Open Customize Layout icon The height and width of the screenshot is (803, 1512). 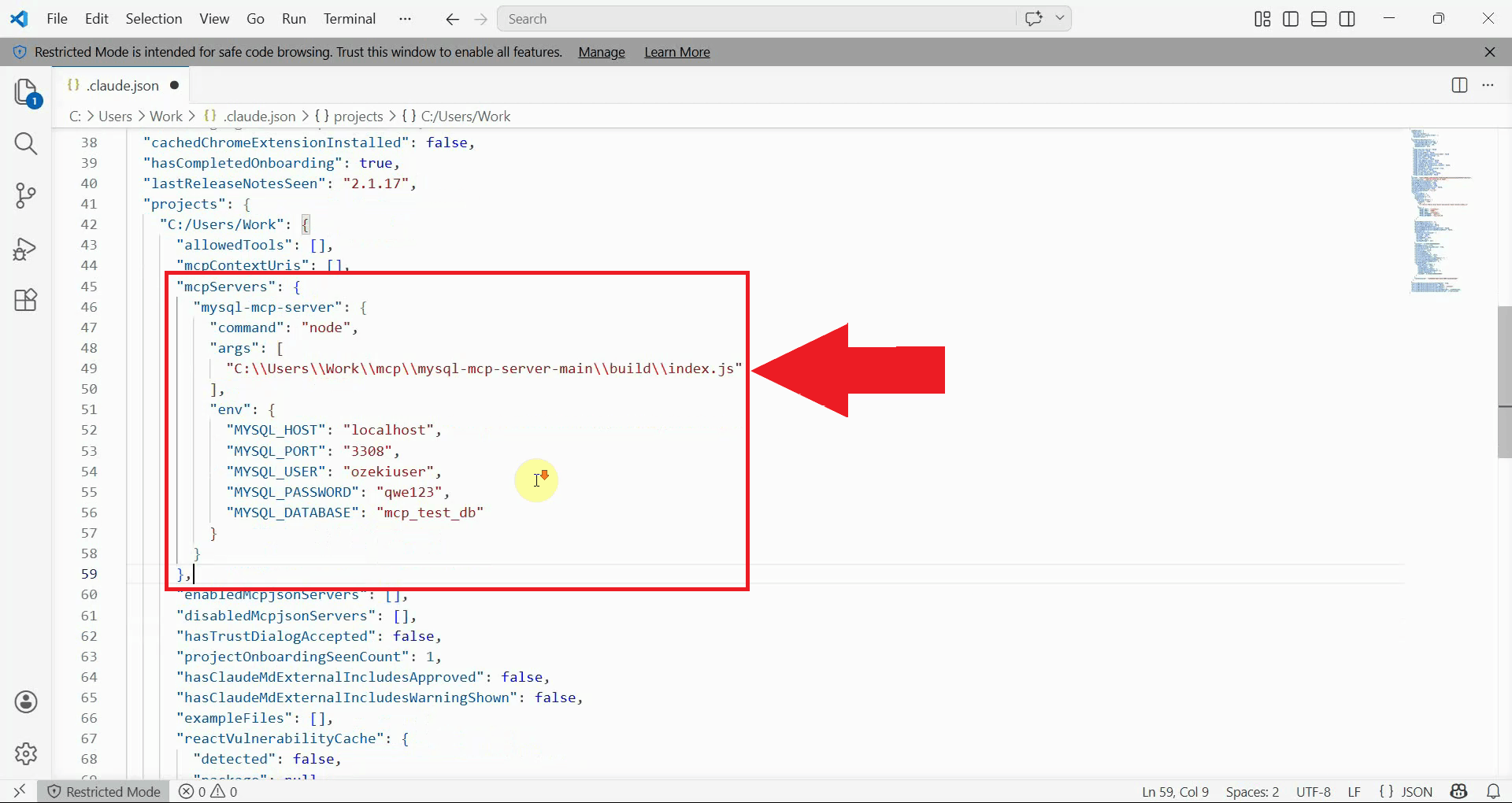click(x=1262, y=19)
